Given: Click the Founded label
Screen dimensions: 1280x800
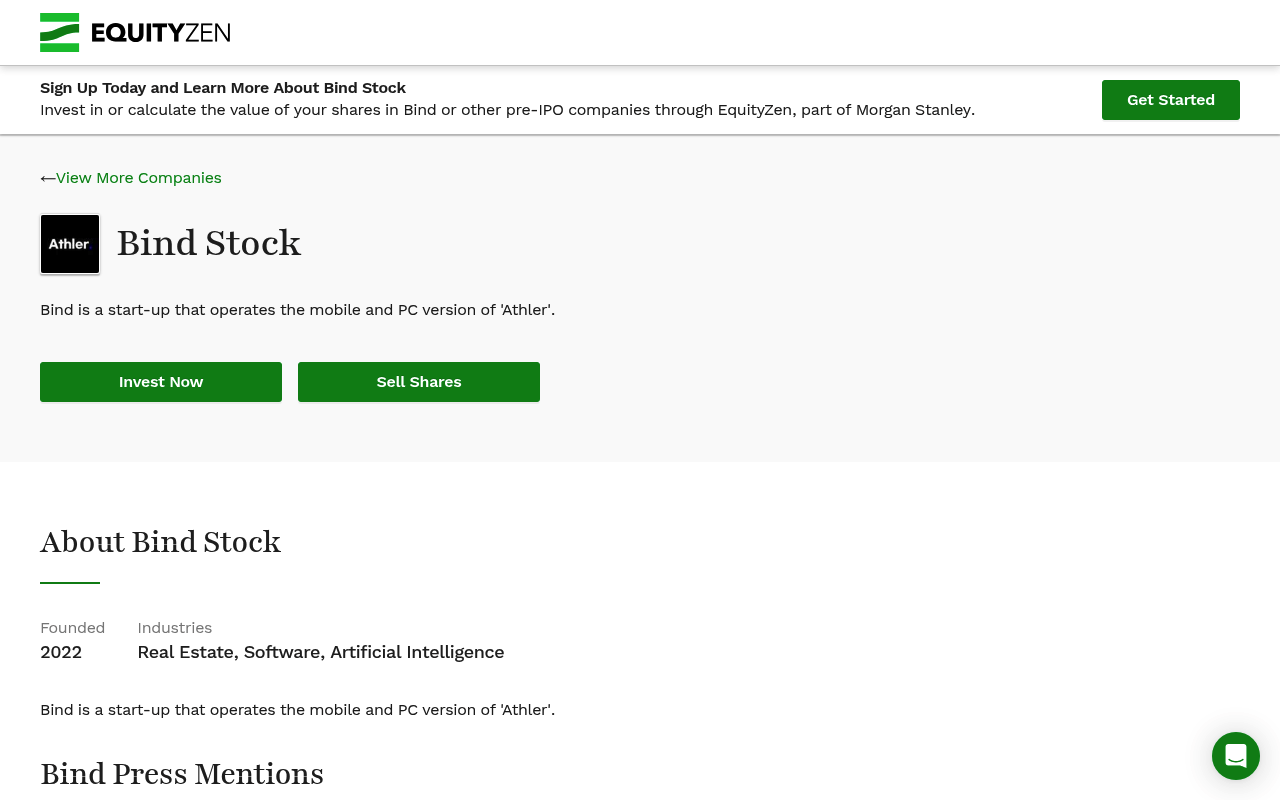Looking at the screenshot, I should 73,628.
